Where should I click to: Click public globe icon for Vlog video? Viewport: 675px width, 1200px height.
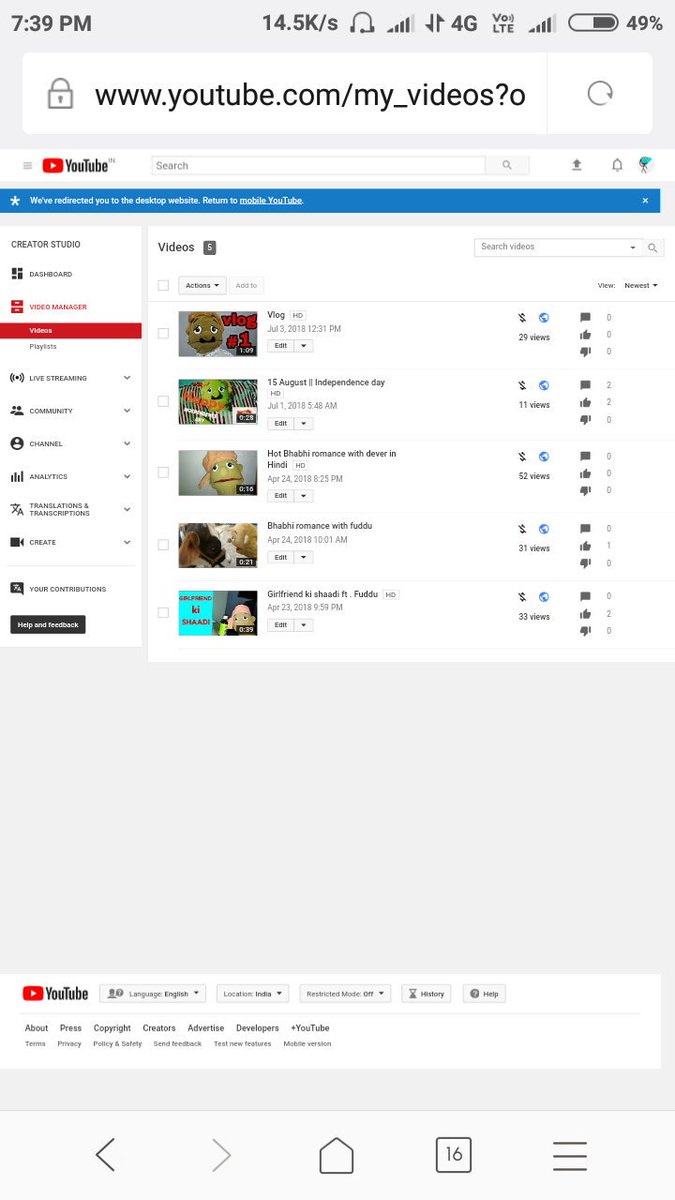click(x=543, y=317)
